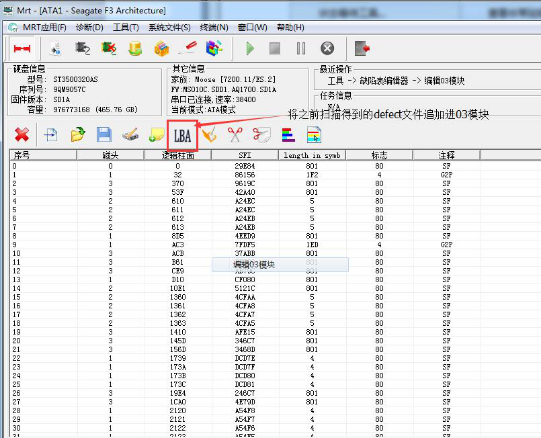The image size is (541, 438).
Task: Click the gray stop square button
Action: 275,49
